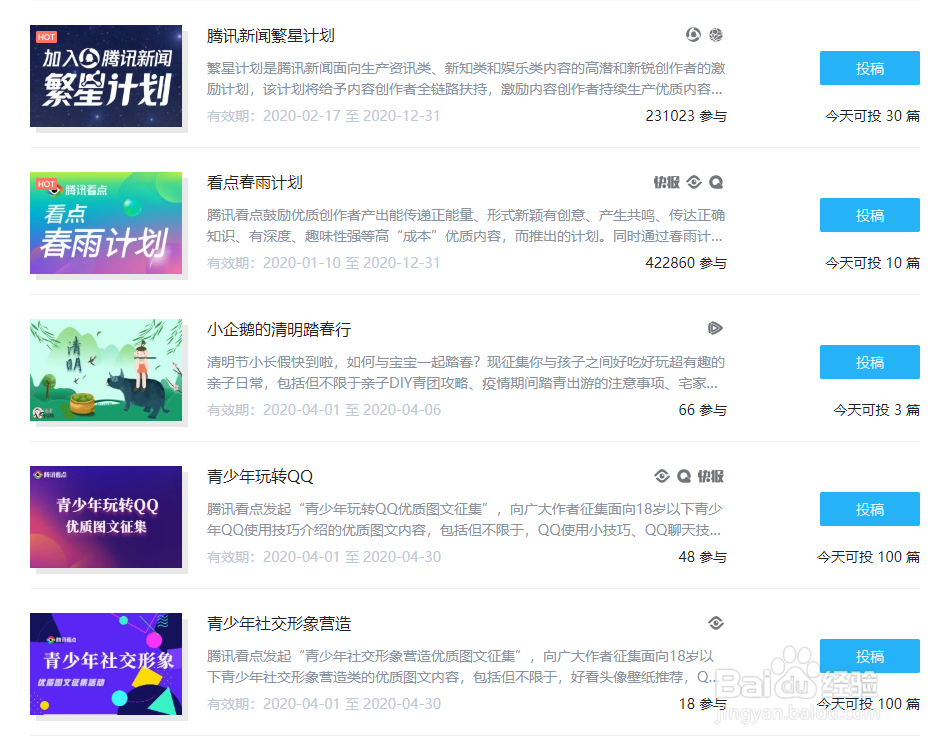Open the 清明 illustration thumbnail

[x=106, y=370]
